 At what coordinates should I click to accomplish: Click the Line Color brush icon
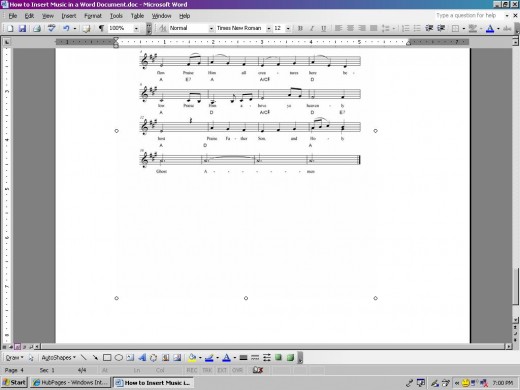tap(209, 358)
